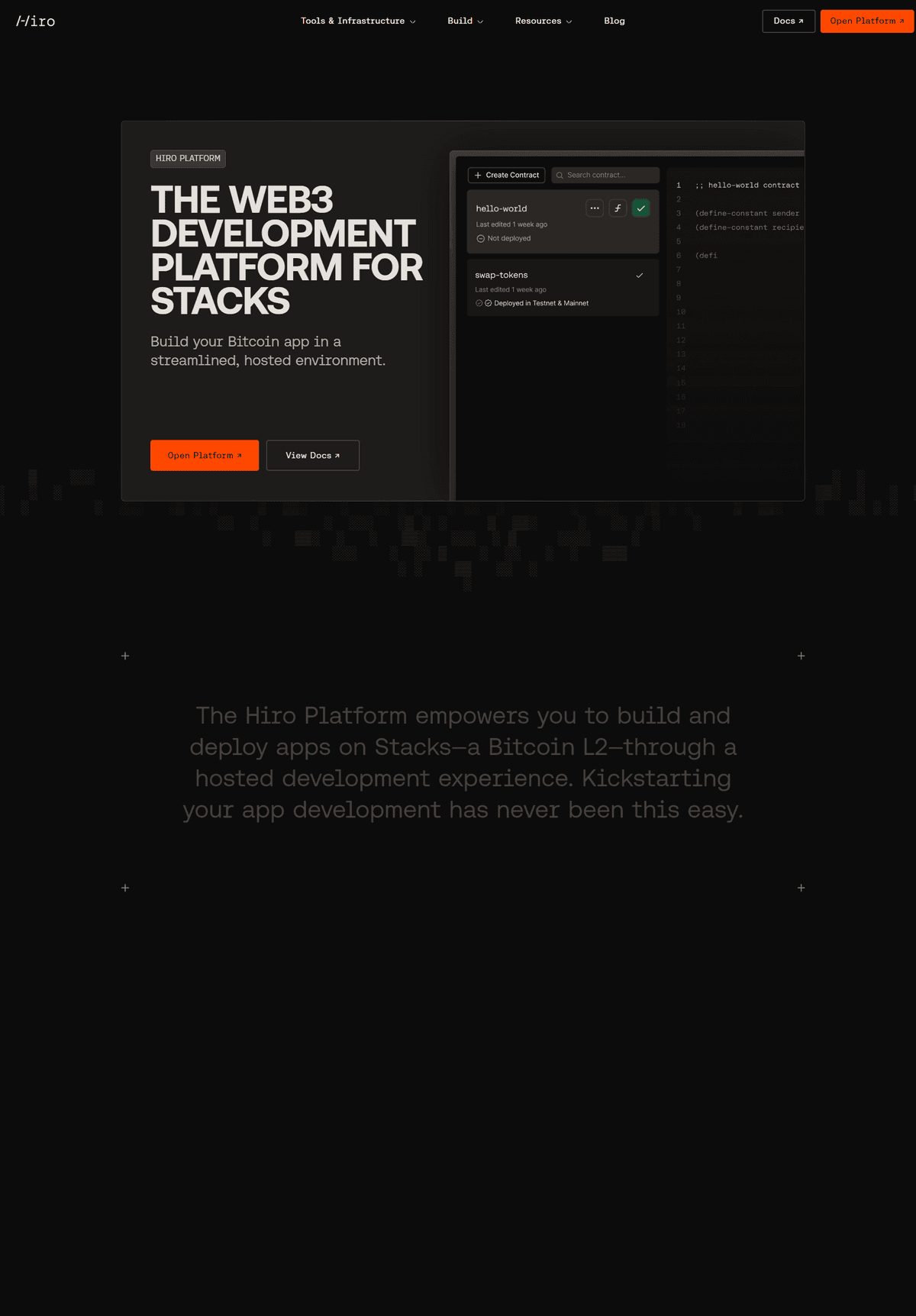Click the plus icon on Create Contract
This screenshot has width=916, height=1316.
coord(478,175)
